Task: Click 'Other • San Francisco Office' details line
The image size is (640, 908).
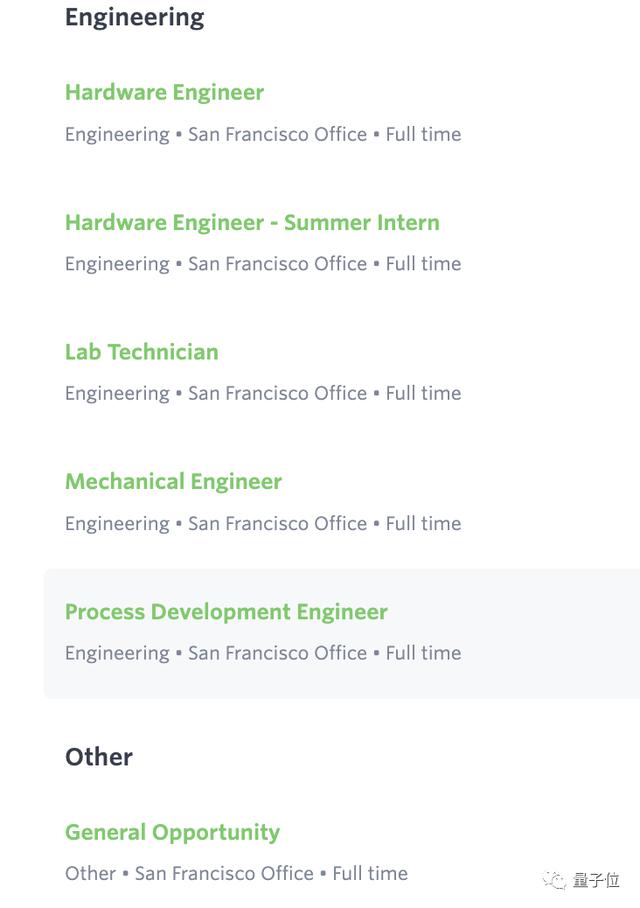Action: tap(236, 874)
